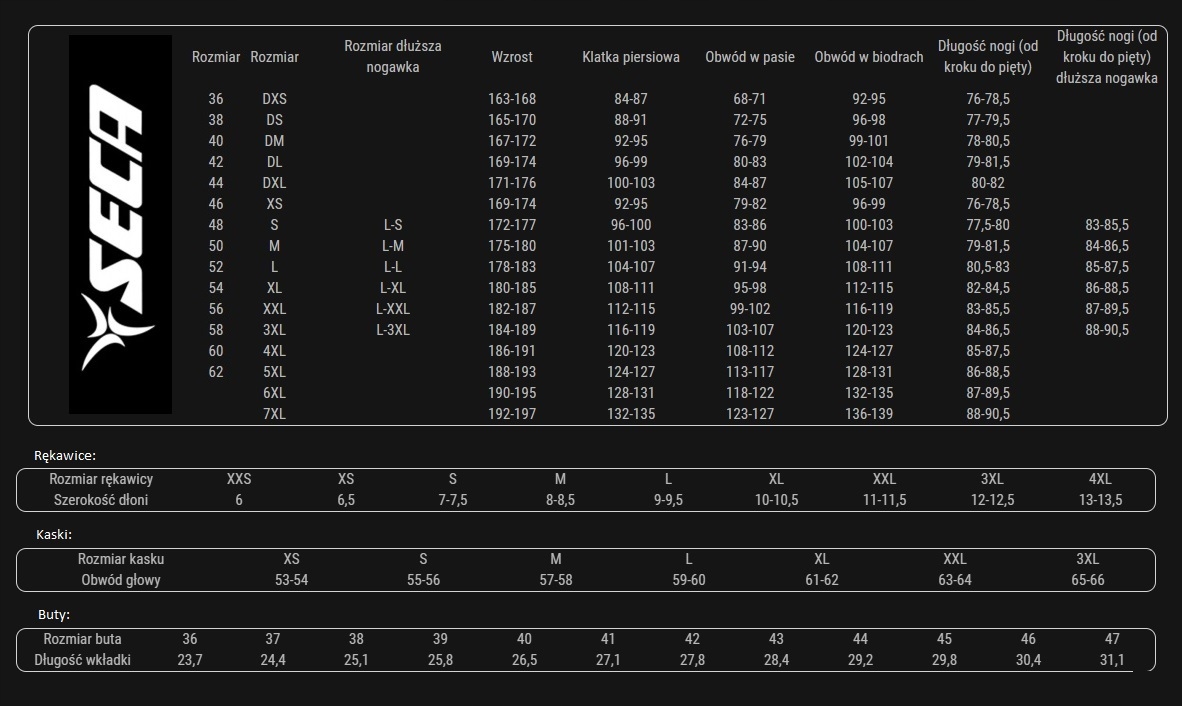Click height value '192-197'
This screenshot has width=1182, height=706.
click(512, 414)
